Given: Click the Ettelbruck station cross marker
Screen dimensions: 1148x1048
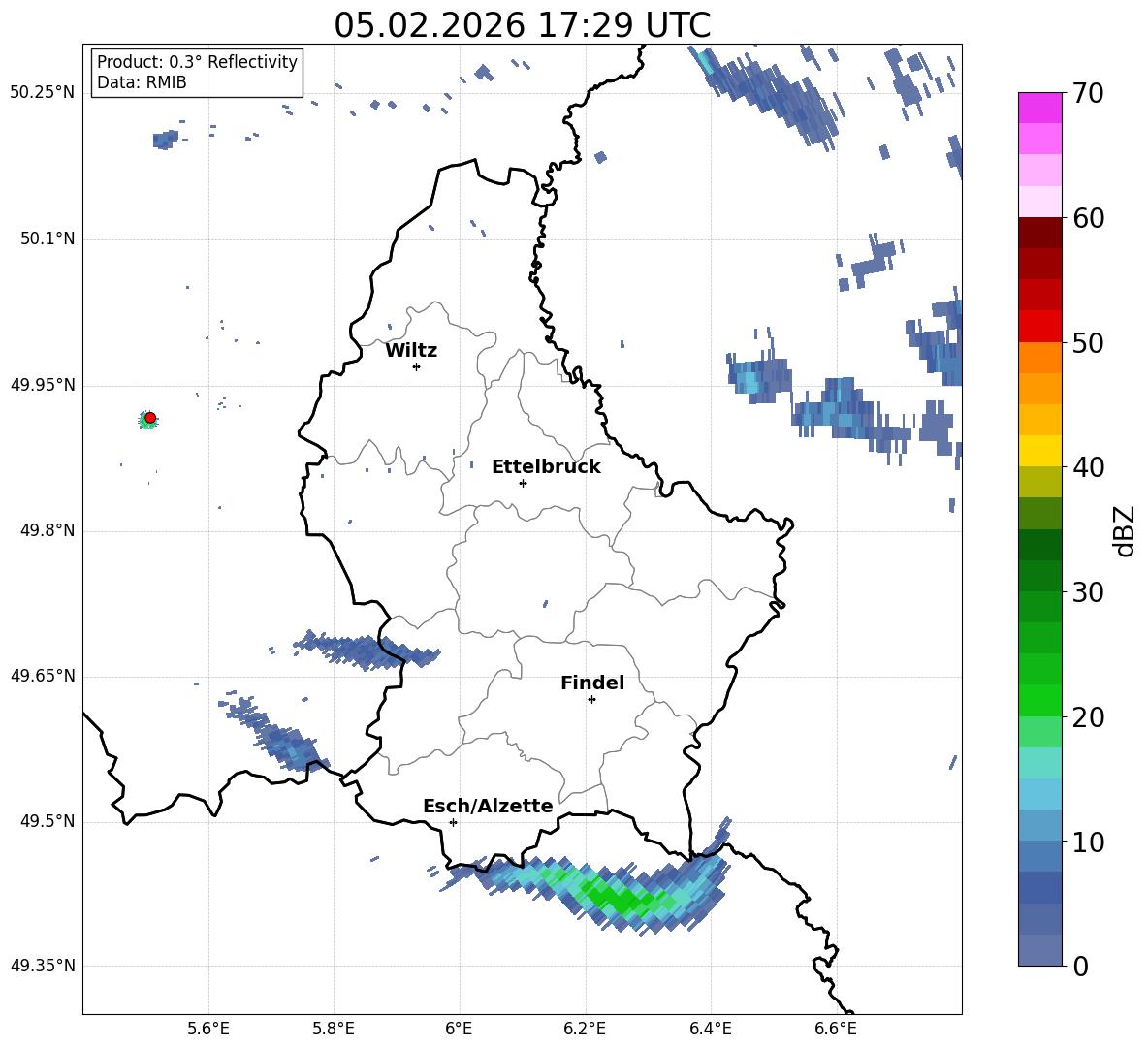Looking at the screenshot, I should pos(523,483).
